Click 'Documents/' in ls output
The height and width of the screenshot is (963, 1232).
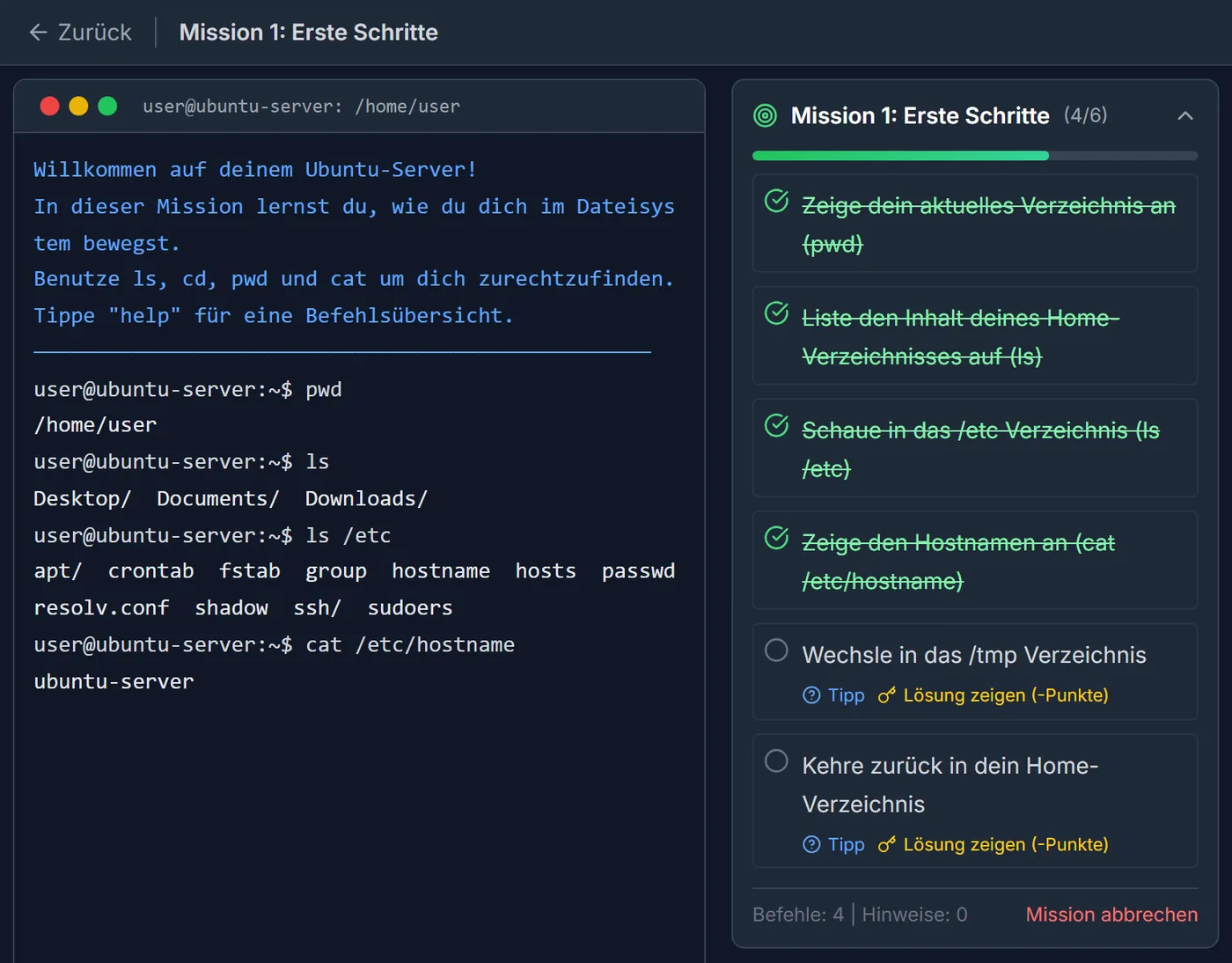tap(217, 498)
